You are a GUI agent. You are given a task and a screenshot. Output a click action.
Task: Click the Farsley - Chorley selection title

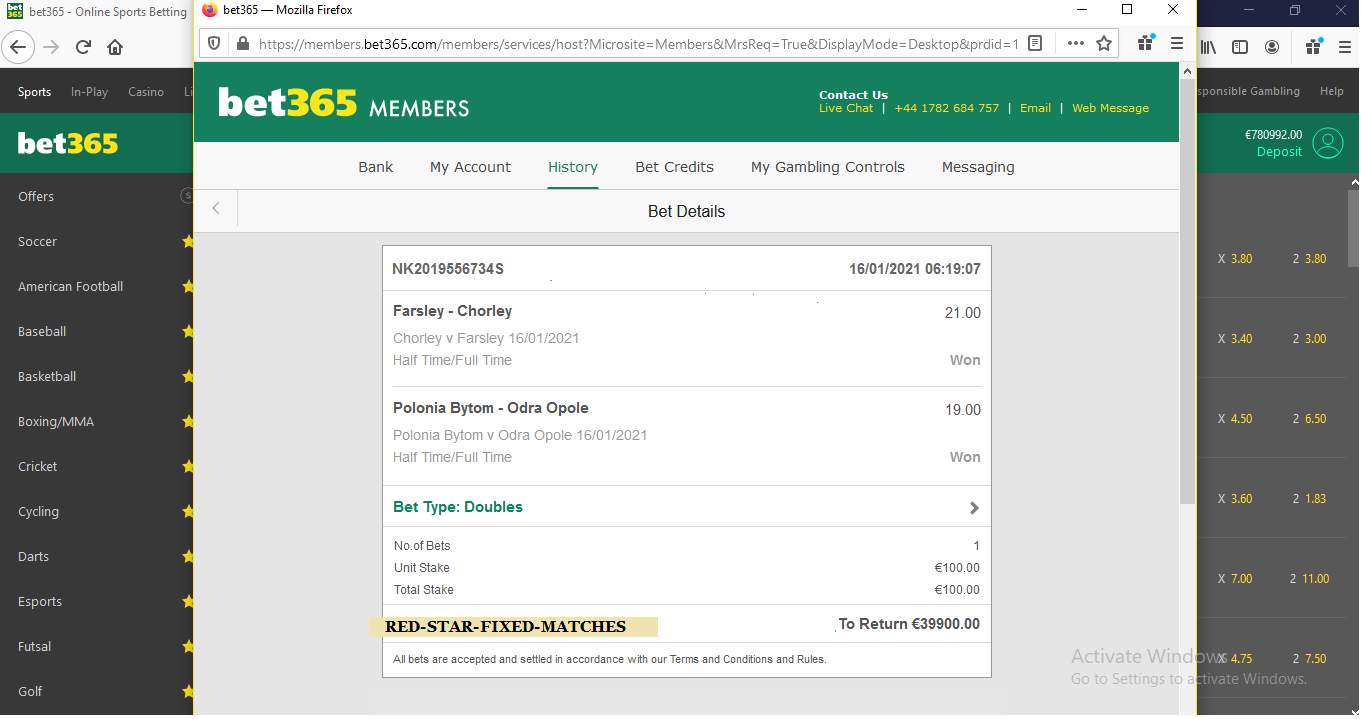[x=452, y=311]
